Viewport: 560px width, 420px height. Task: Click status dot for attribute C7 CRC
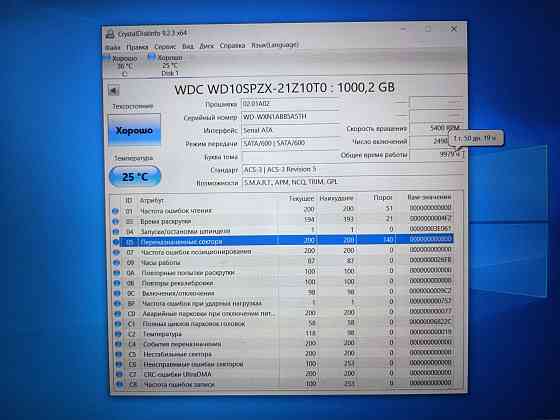(119, 374)
